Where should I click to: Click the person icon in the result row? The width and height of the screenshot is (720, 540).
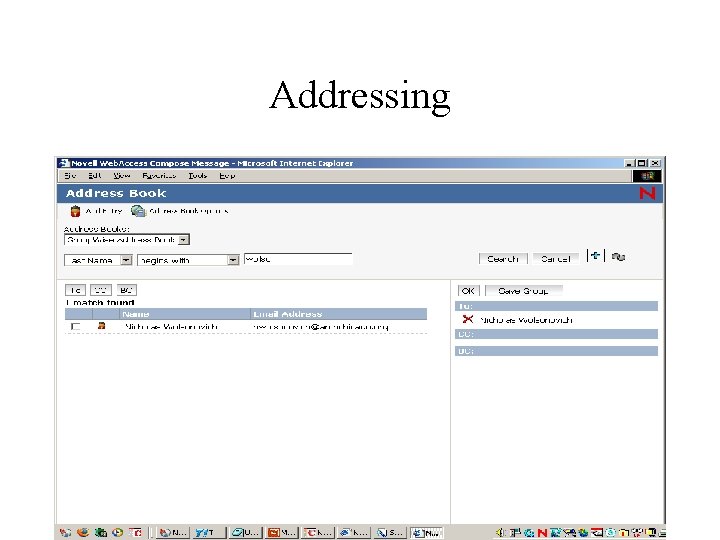tap(101, 326)
